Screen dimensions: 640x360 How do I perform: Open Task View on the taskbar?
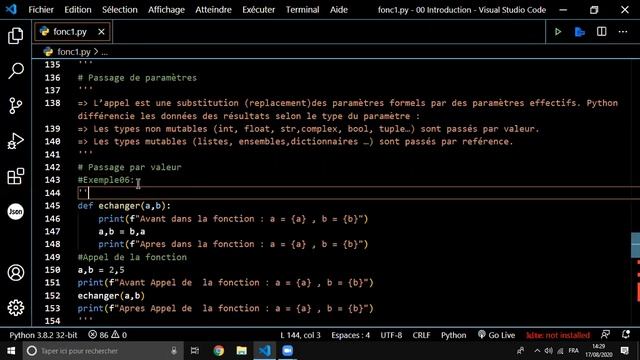point(195,351)
